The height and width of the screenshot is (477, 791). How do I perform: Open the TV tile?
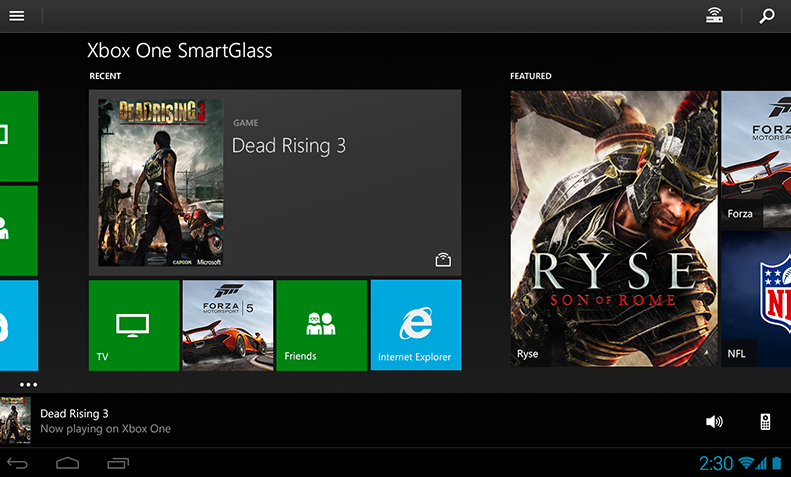click(x=134, y=325)
